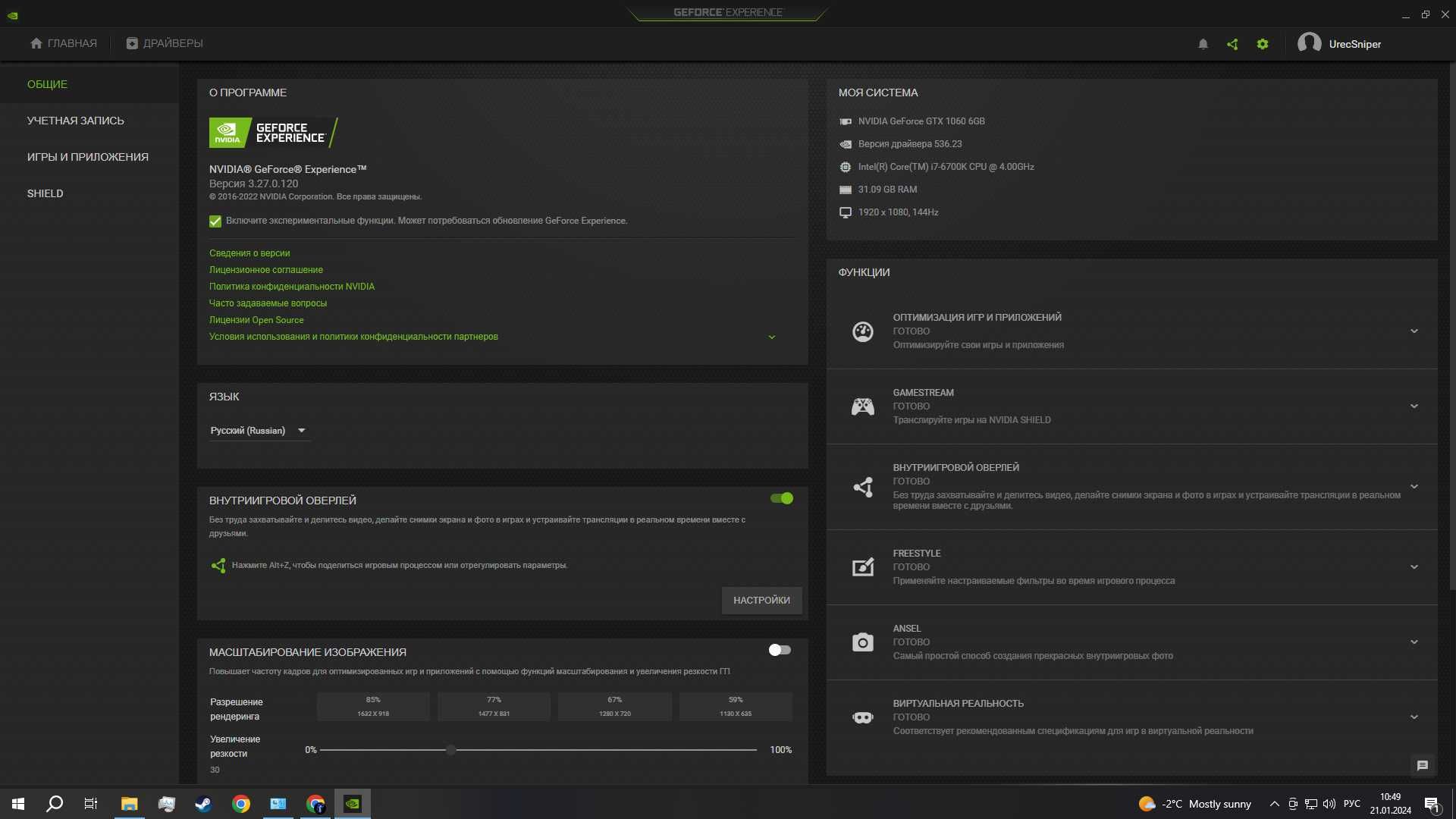Open taskbar search magnifier

pos(55,804)
